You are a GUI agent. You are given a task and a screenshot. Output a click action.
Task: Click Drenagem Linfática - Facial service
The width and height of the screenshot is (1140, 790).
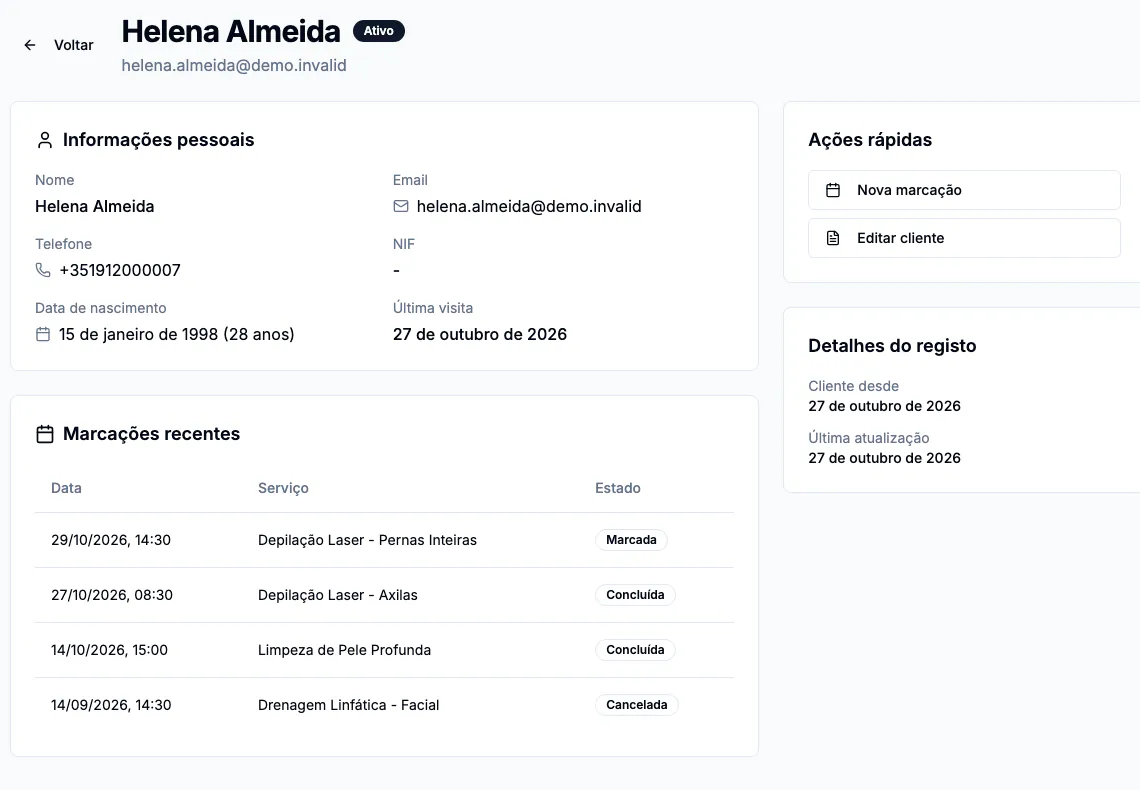(348, 705)
